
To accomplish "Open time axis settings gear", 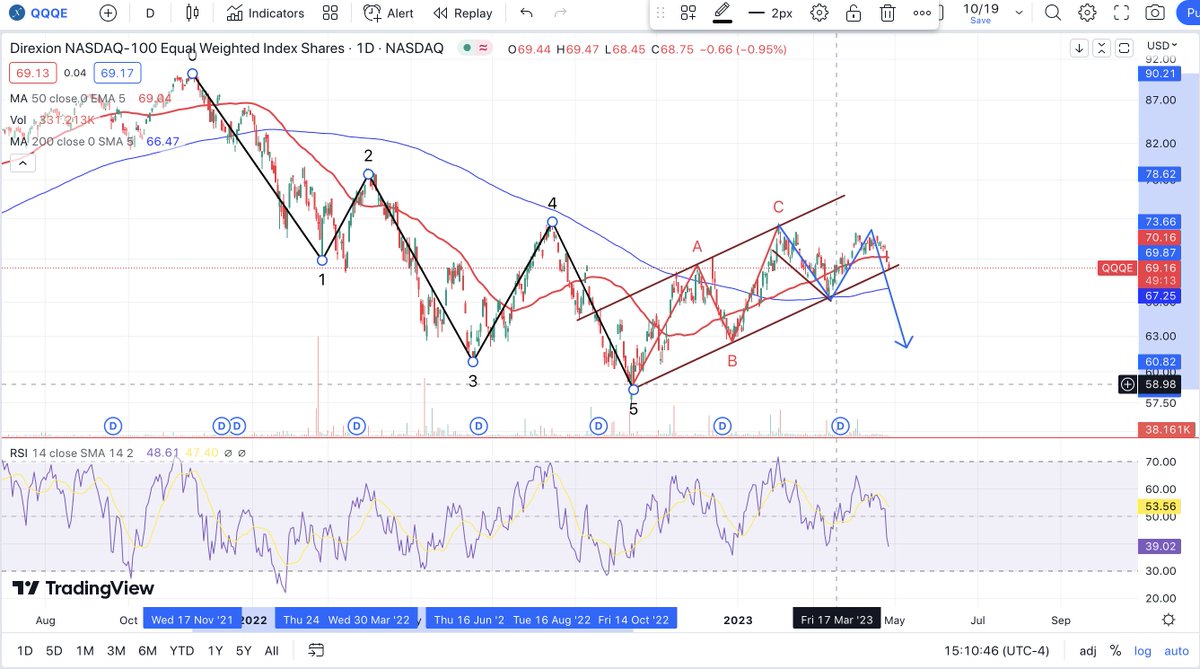I will 1168,620.
